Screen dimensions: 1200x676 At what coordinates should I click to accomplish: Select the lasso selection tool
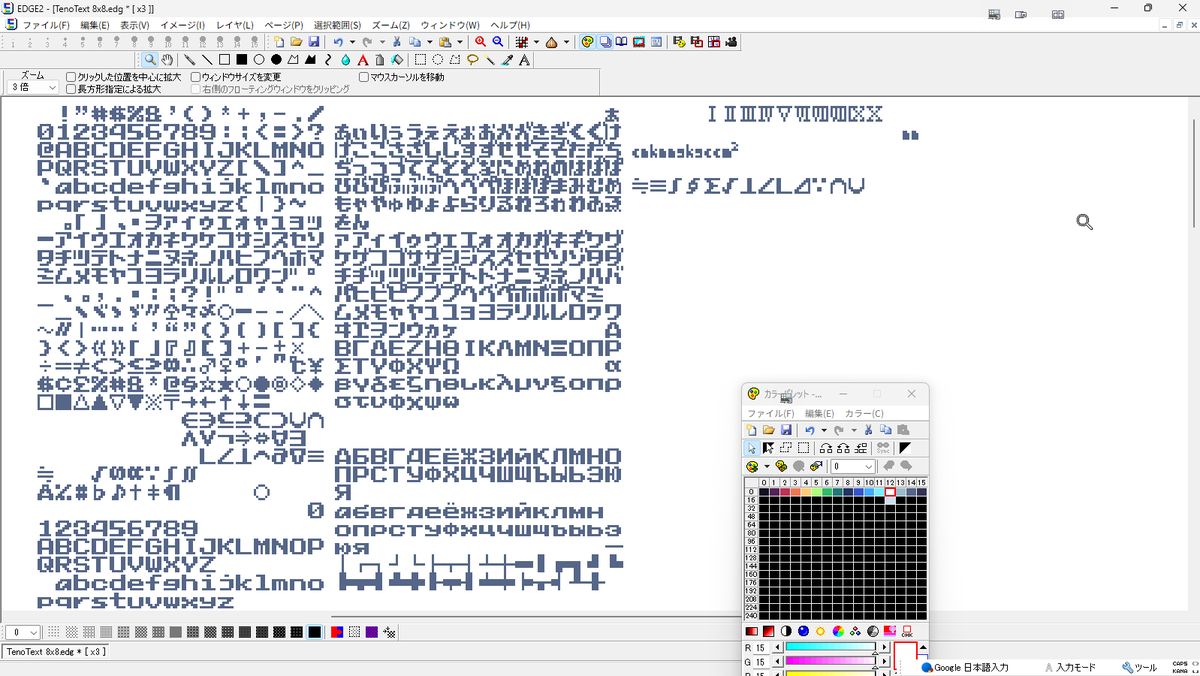[x=471, y=60]
